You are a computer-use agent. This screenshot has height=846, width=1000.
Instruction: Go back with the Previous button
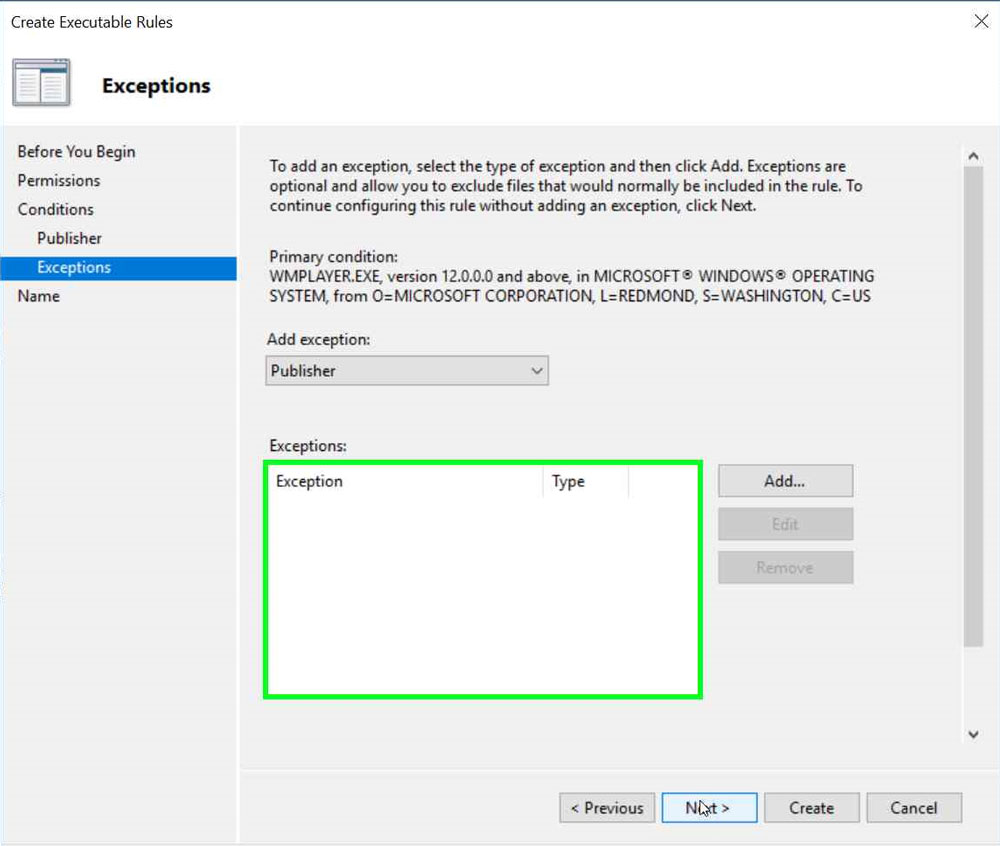607,808
